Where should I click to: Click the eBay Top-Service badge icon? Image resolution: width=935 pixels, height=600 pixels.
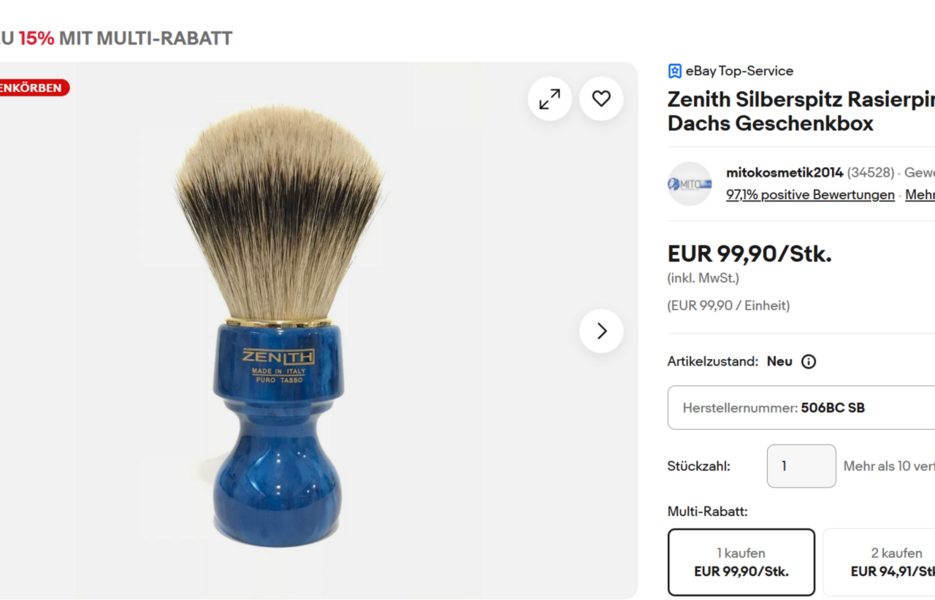(x=674, y=71)
